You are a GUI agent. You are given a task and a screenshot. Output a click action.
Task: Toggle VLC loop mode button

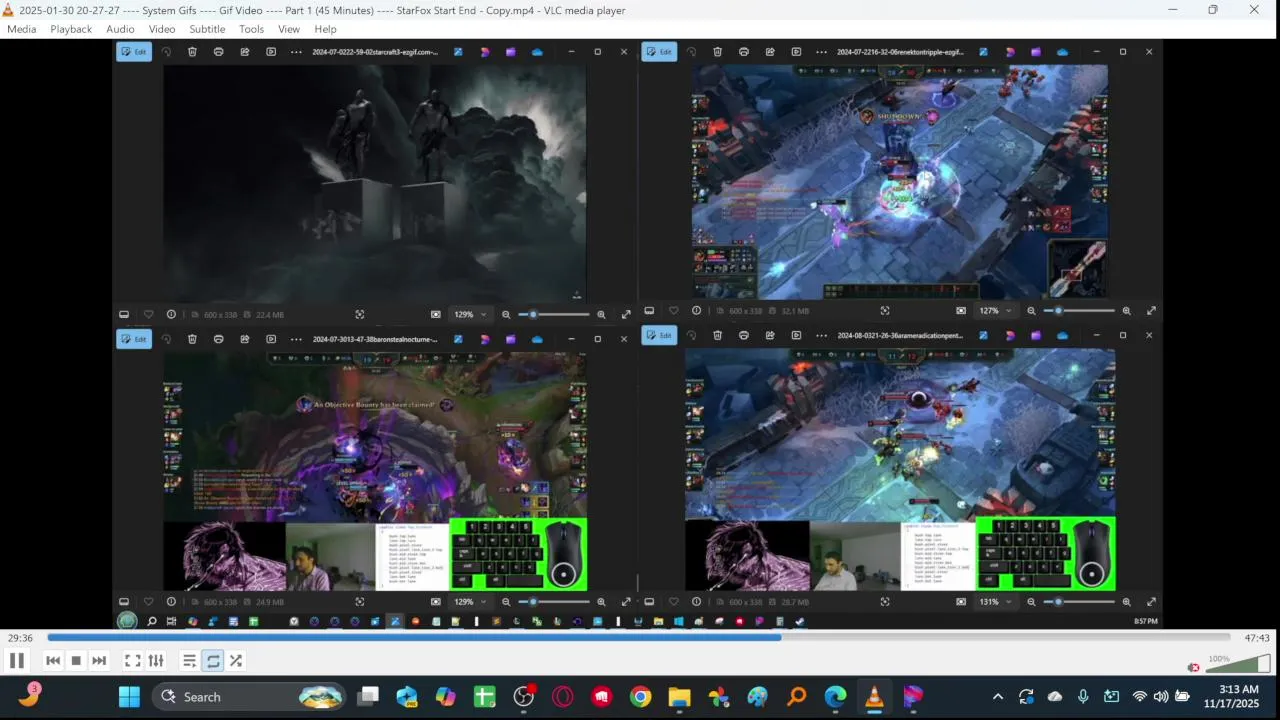(213, 660)
